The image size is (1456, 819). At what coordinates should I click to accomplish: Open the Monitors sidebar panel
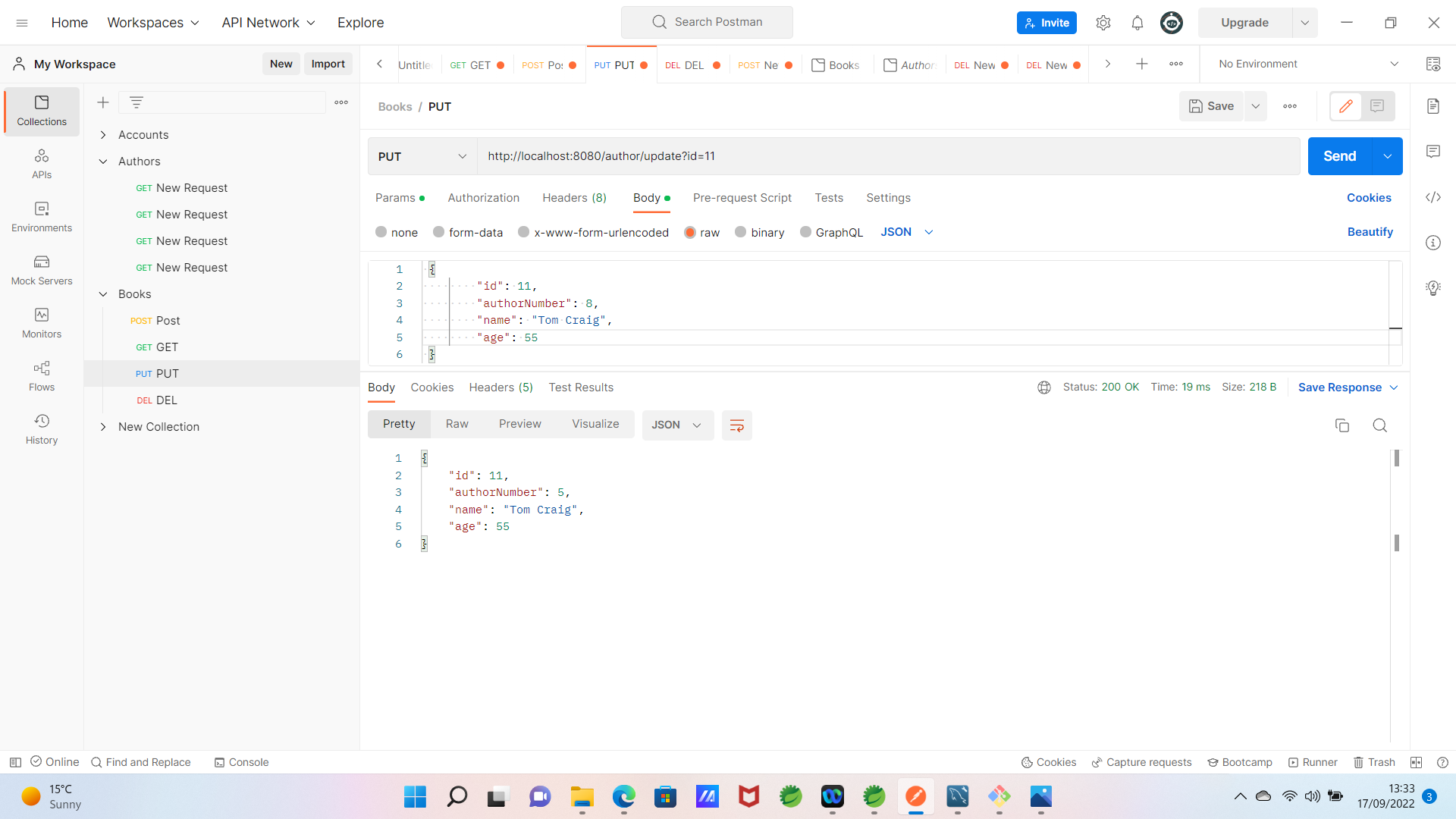pyautogui.click(x=42, y=323)
